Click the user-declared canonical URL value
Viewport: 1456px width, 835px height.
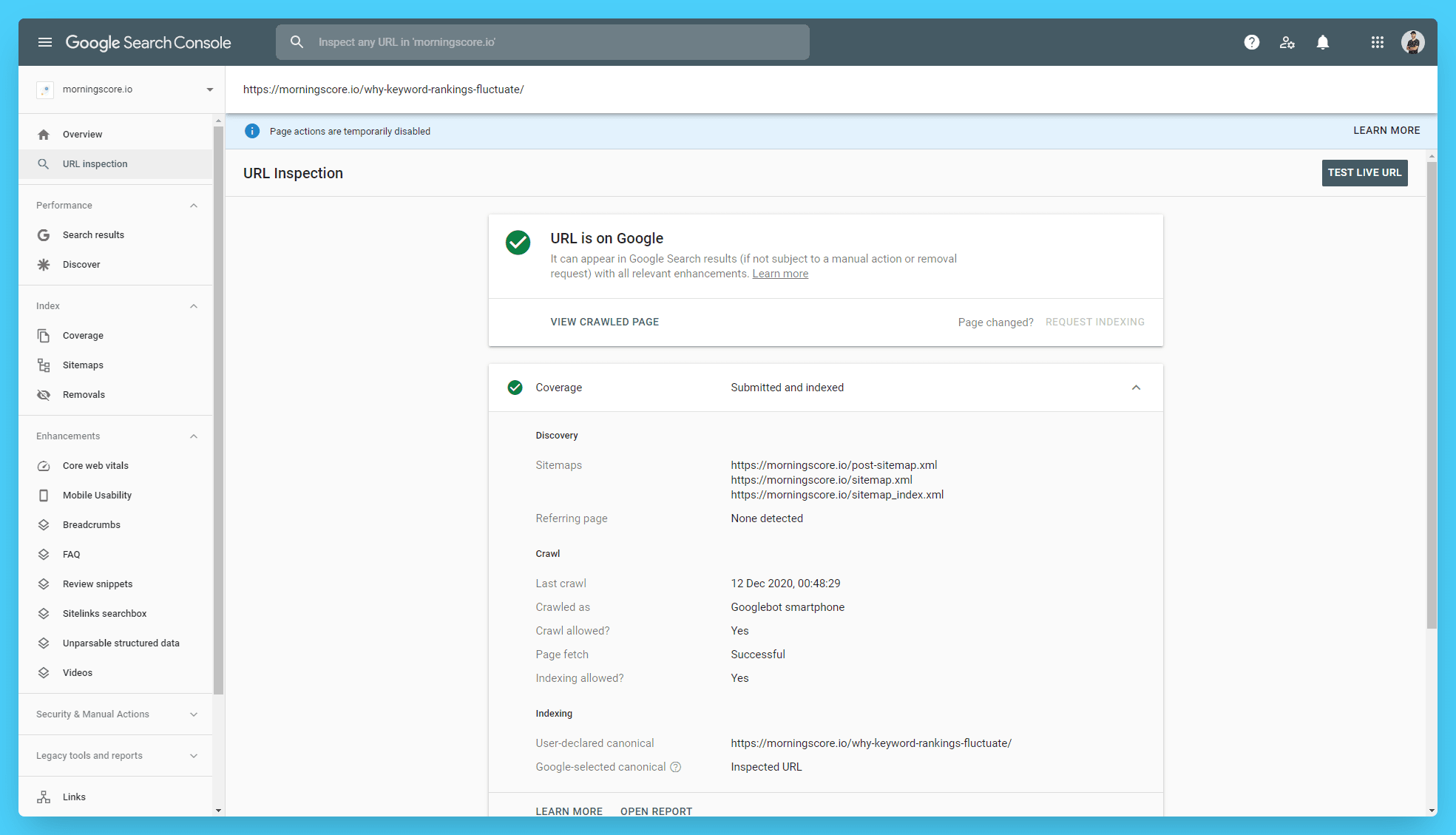(871, 743)
